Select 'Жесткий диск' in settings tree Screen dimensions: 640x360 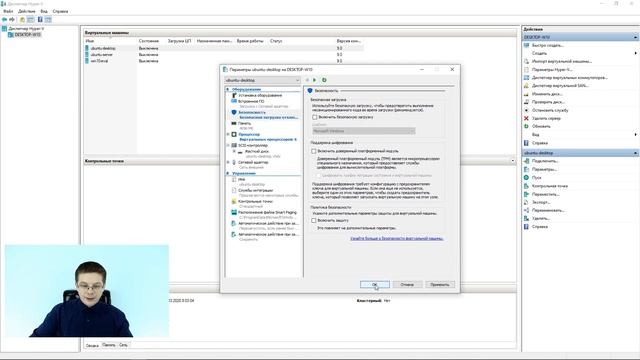coord(257,151)
